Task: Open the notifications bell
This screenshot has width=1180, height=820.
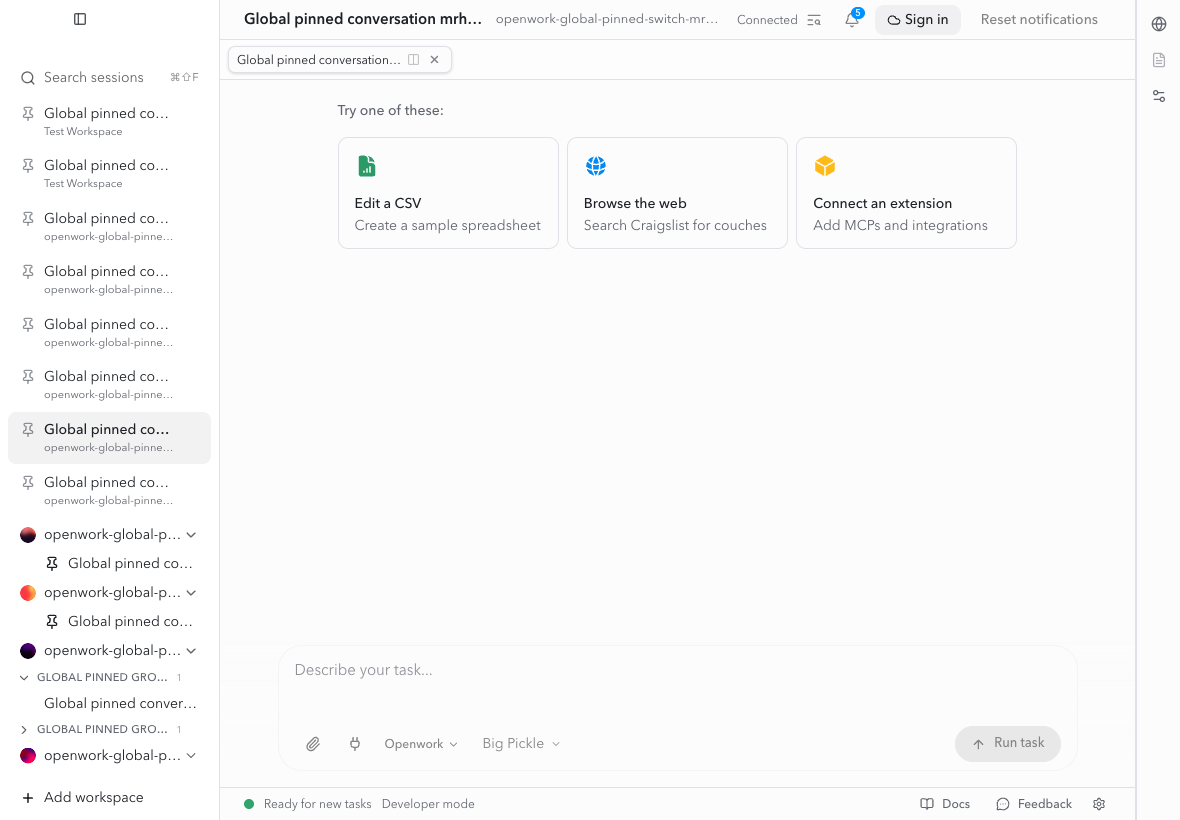Action: point(852,20)
